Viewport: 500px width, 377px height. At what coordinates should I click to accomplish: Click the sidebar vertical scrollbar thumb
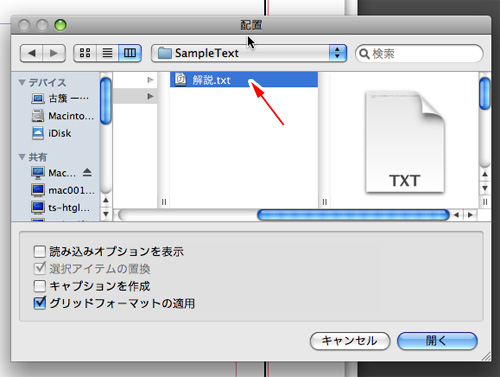pos(106,101)
